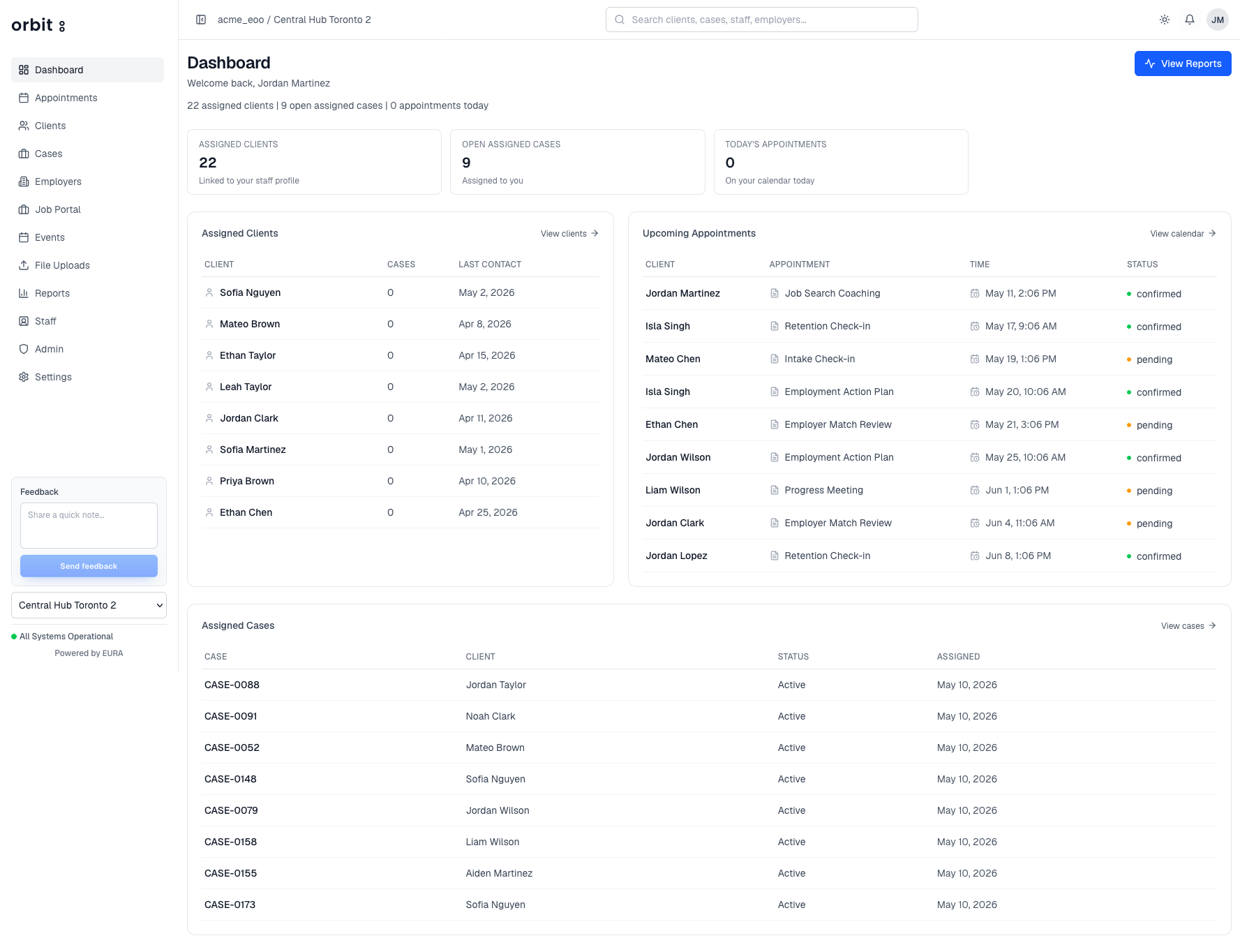
Task: Focus the search clients, cases, staff field
Action: click(761, 20)
